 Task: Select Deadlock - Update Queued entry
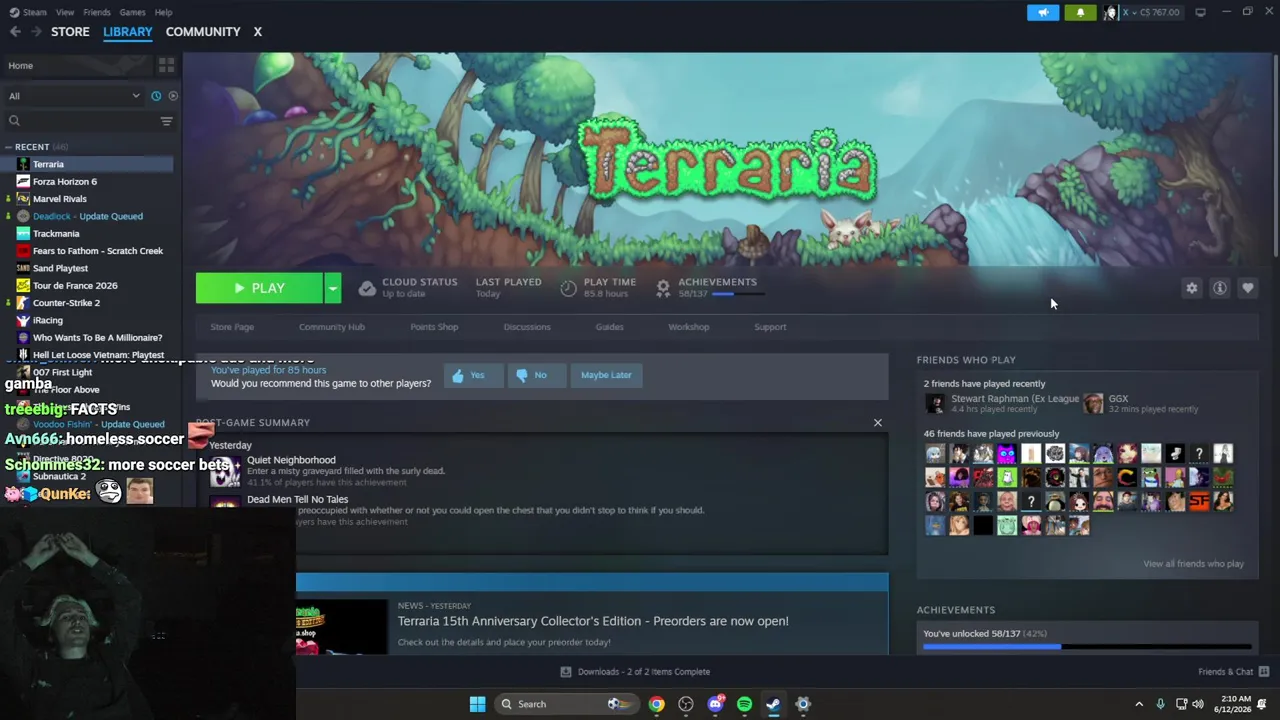point(87,216)
